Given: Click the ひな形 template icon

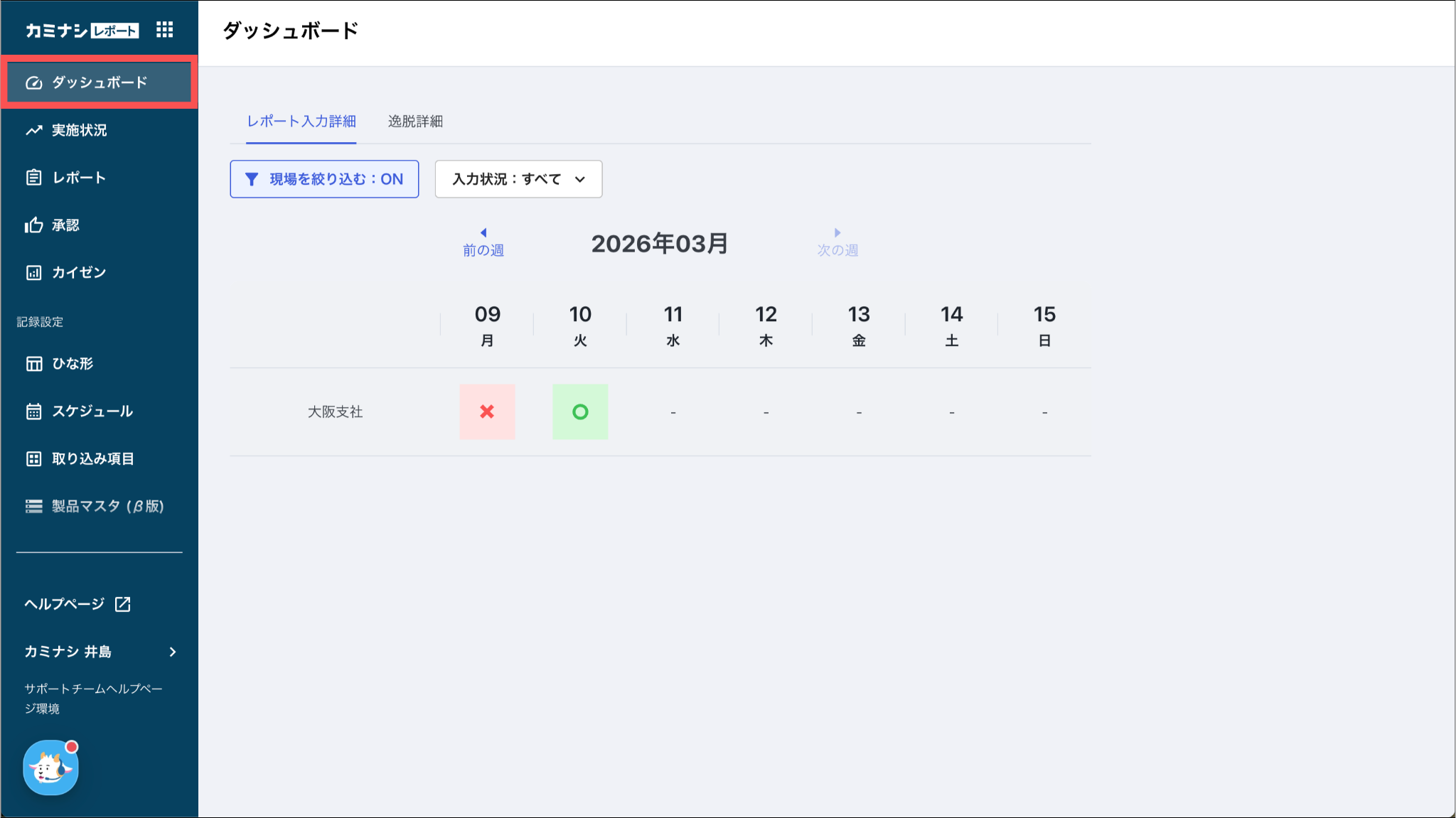Looking at the screenshot, I should click(x=33, y=364).
